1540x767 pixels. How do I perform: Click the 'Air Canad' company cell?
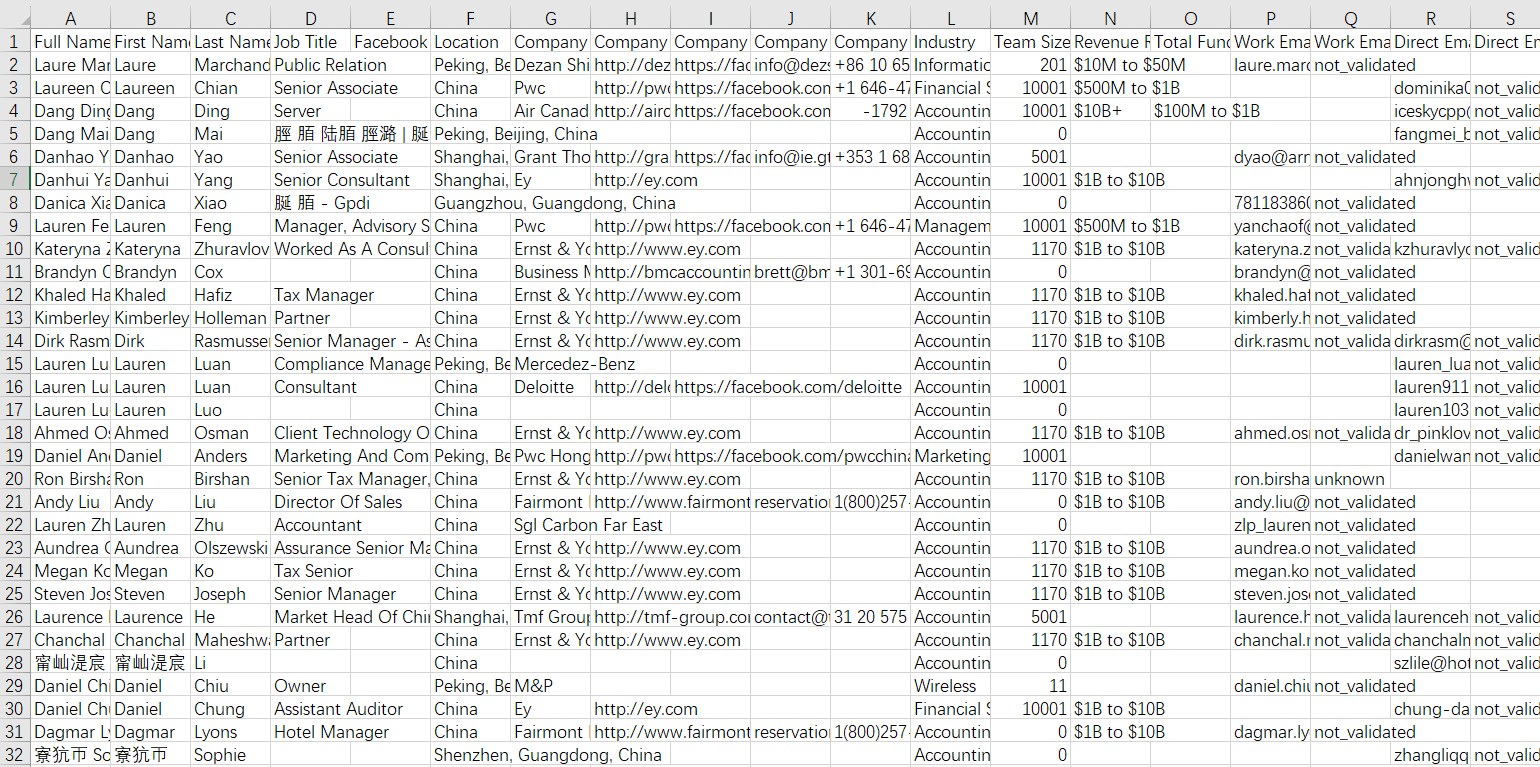(550, 111)
